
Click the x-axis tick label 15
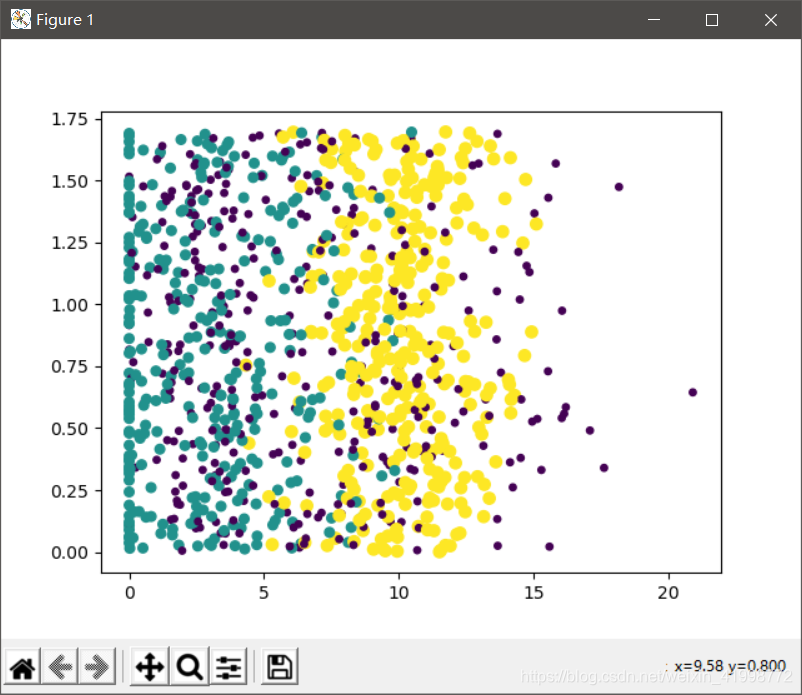click(533, 593)
